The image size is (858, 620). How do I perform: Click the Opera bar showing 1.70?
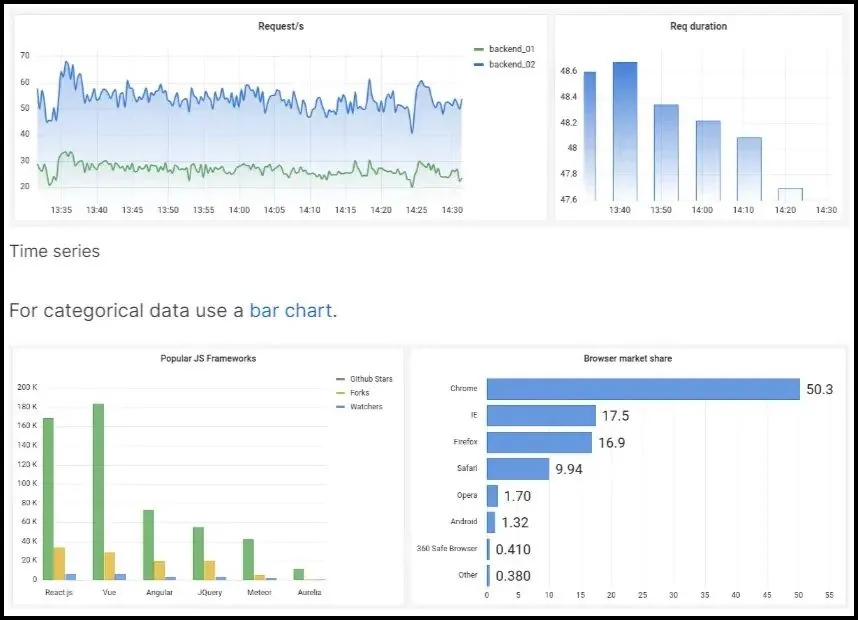(x=492, y=496)
